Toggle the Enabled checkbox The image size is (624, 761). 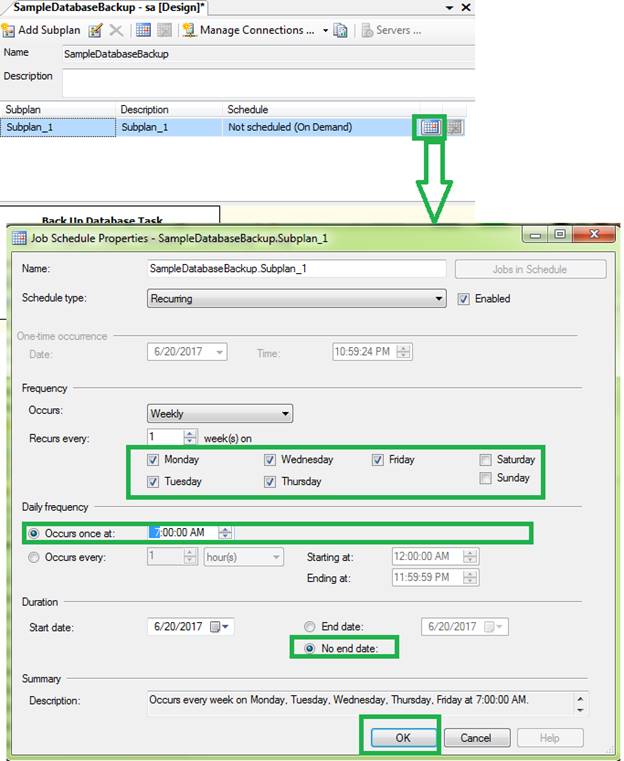click(463, 299)
